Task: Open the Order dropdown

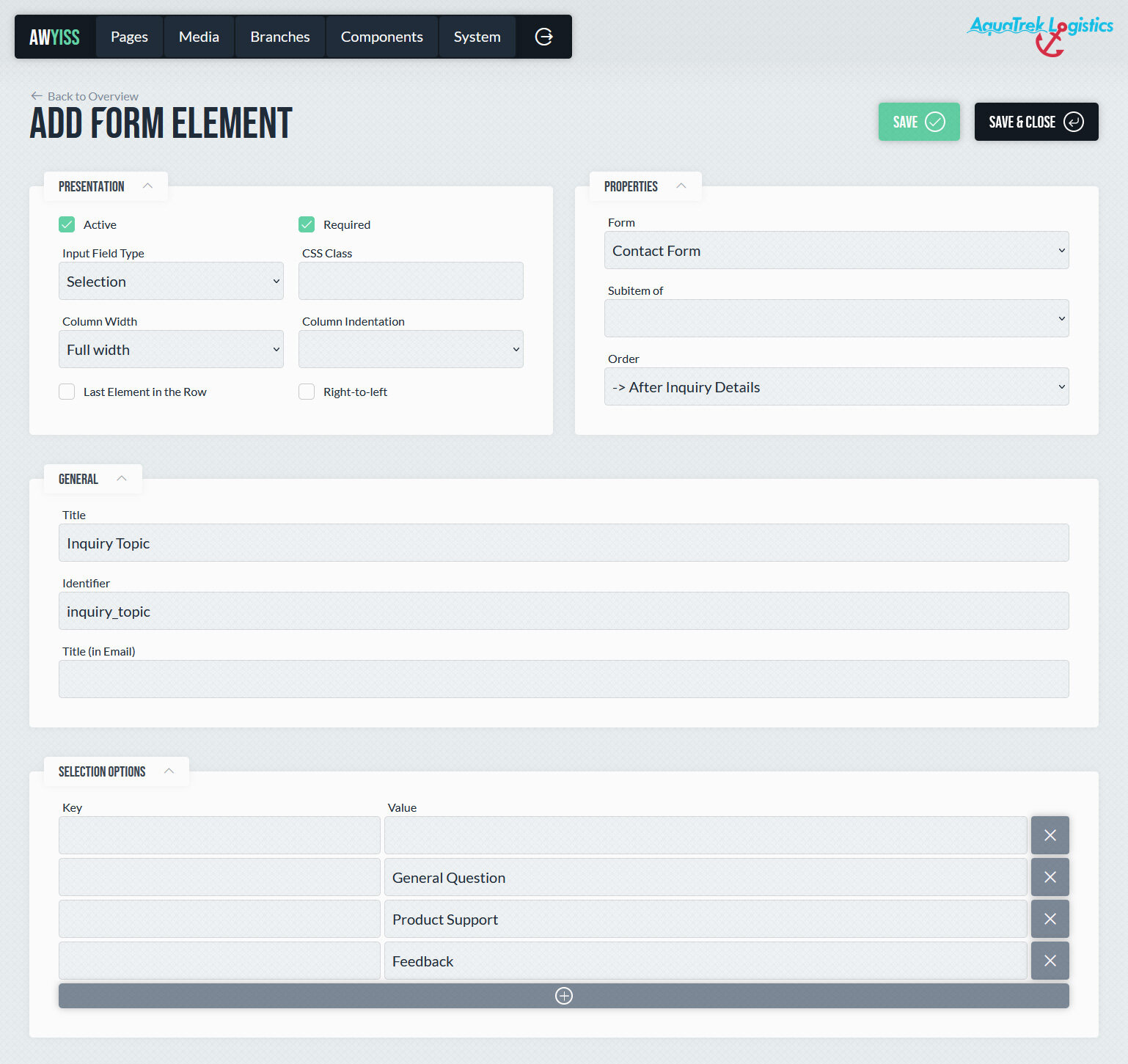Action: point(836,387)
